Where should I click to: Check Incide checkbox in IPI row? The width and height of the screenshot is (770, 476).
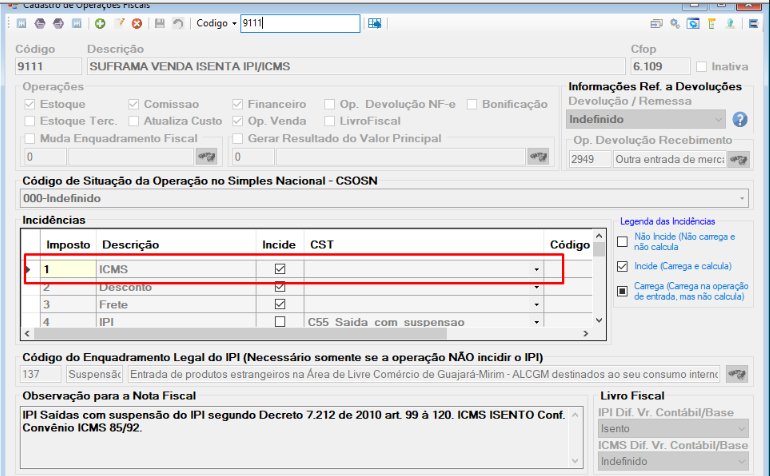[280, 321]
